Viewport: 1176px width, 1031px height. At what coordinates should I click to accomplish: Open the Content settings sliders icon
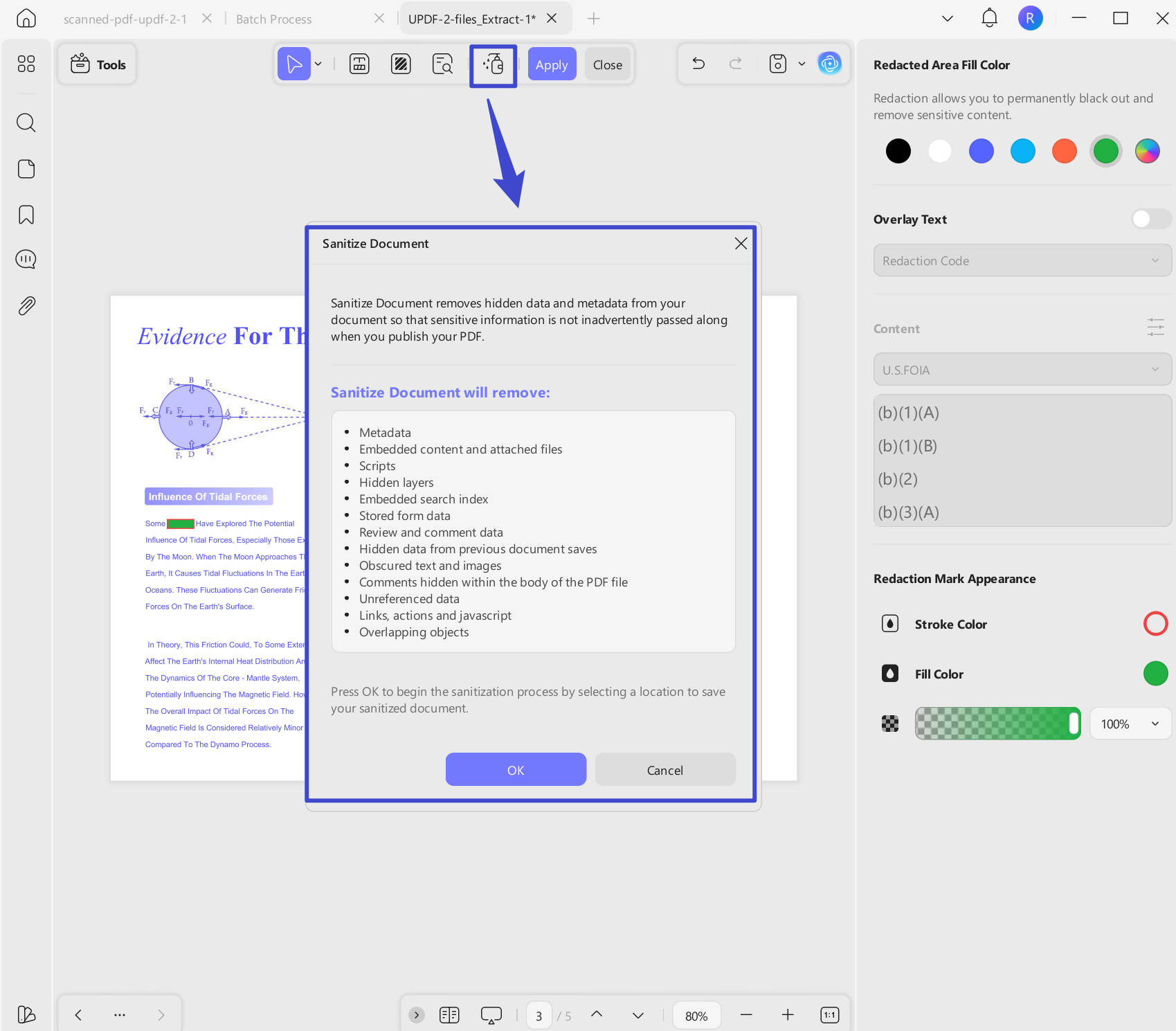click(1156, 328)
